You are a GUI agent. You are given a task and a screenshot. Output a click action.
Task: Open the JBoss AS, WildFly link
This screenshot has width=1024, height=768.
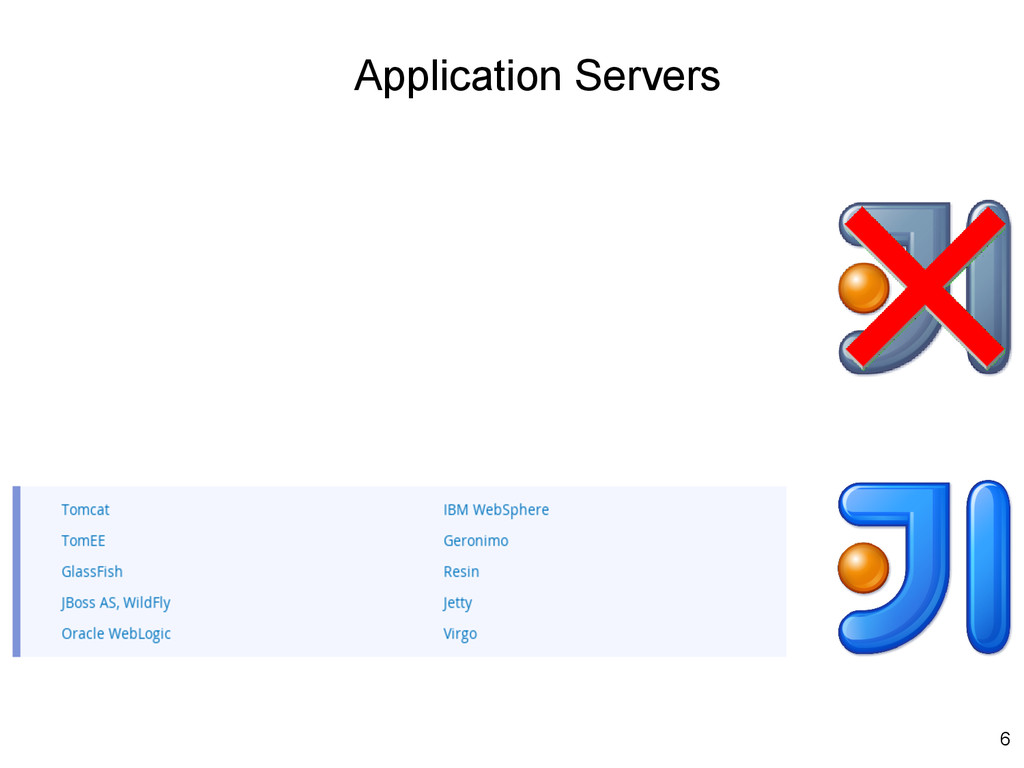point(116,603)
